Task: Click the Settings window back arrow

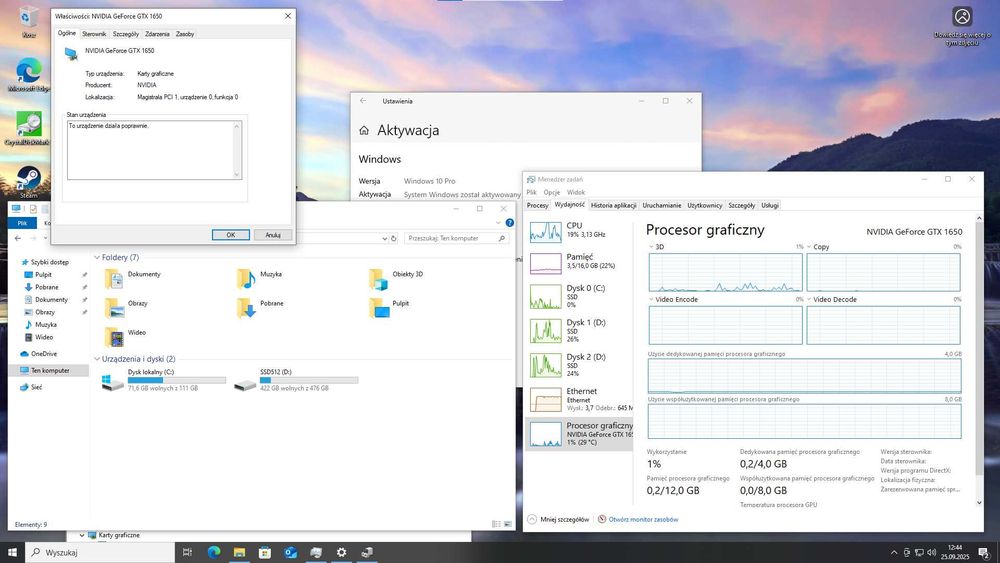Action: pyautogui.click(x=363, y=101)
